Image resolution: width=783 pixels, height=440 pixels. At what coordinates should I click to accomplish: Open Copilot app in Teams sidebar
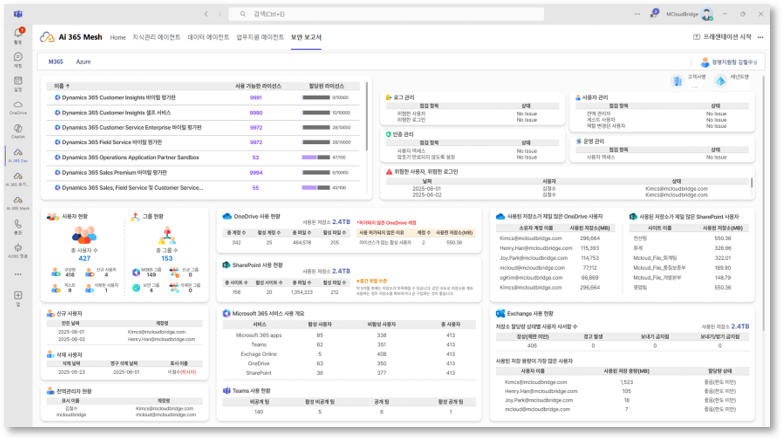click(18, 128)
